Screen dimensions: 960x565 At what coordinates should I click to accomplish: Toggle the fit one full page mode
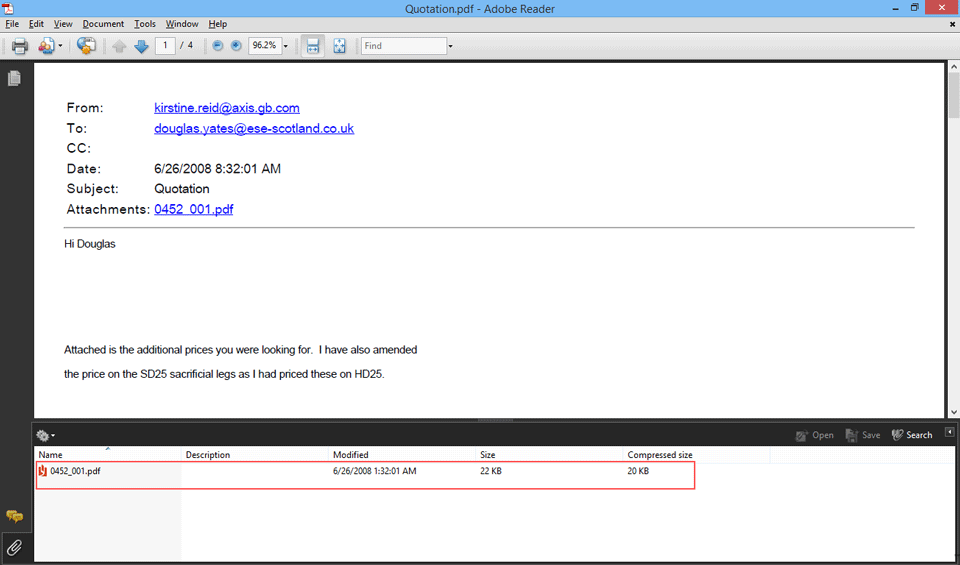340,46
